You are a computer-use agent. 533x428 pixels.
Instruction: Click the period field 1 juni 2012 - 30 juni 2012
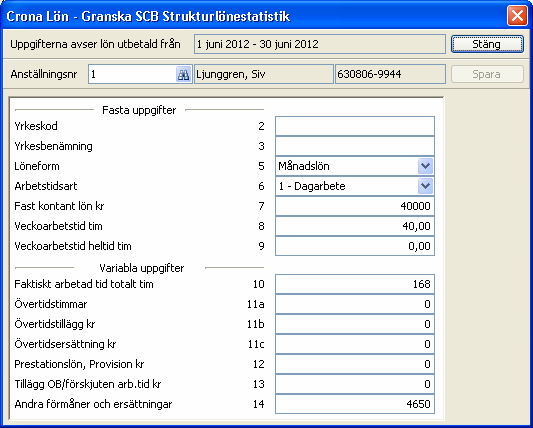tap(320, 44)
